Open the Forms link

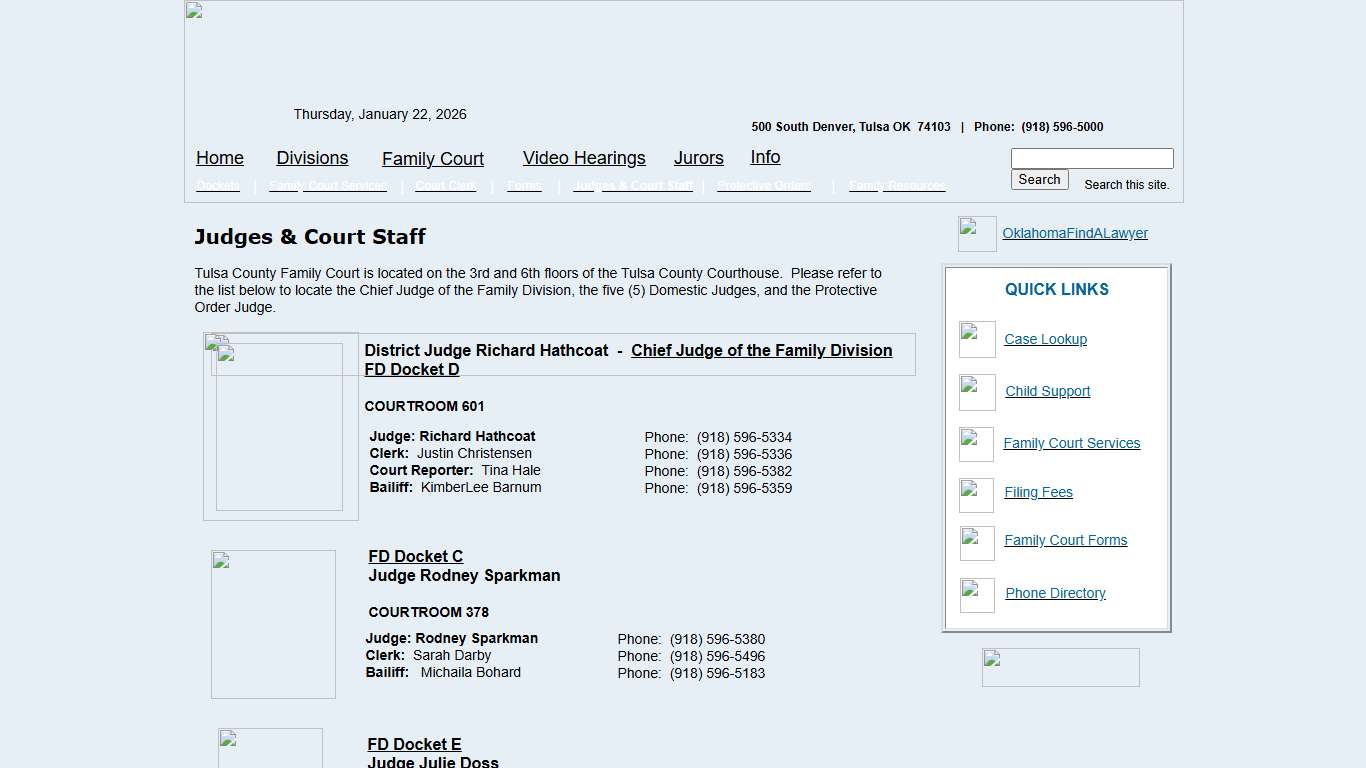(524, 185)
